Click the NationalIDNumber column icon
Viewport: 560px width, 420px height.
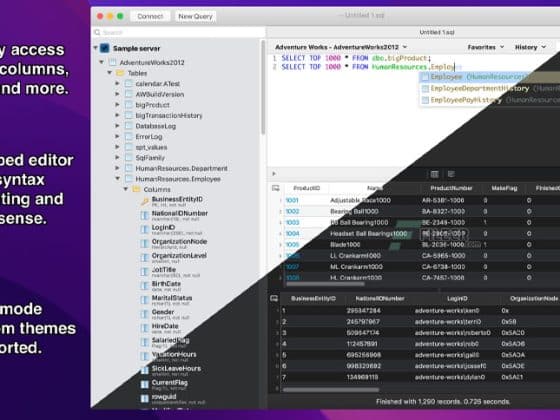click(144, 215)
